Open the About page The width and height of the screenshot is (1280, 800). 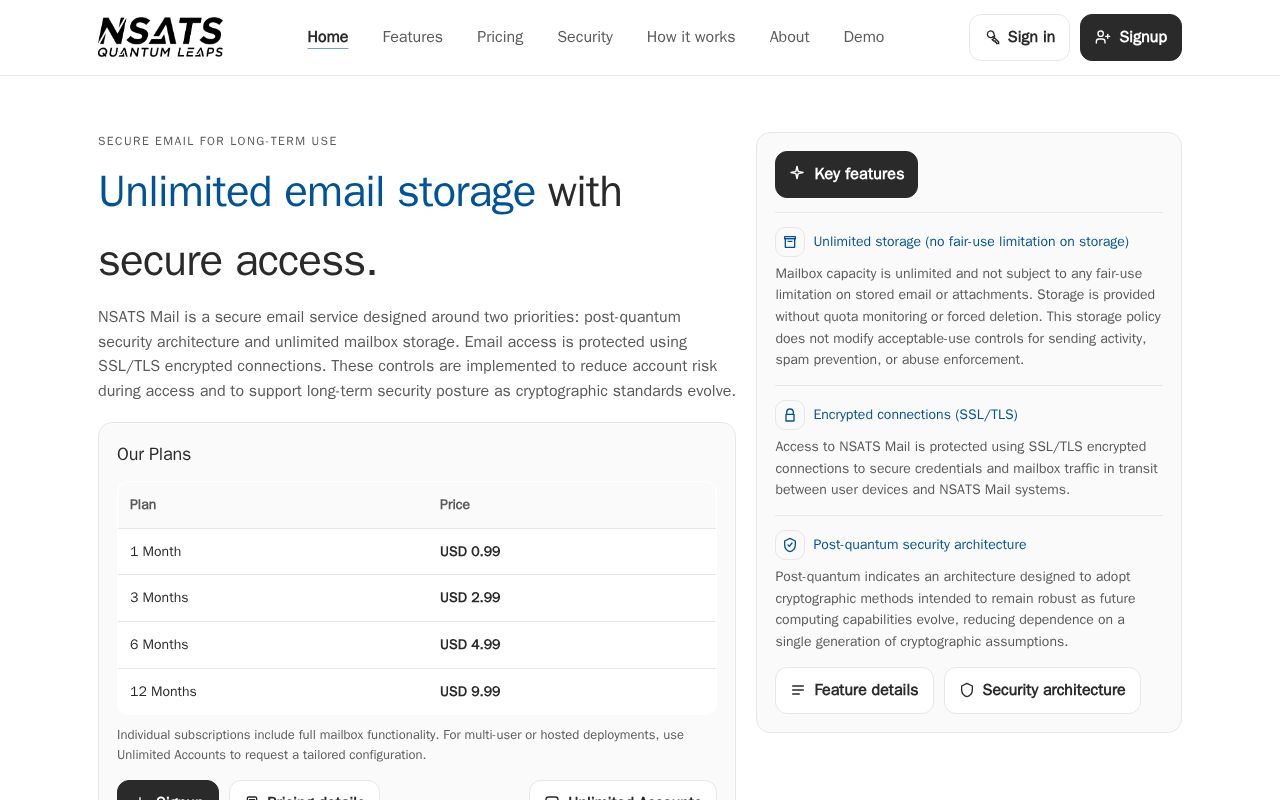pyautogui.click(x=789, y=37)
